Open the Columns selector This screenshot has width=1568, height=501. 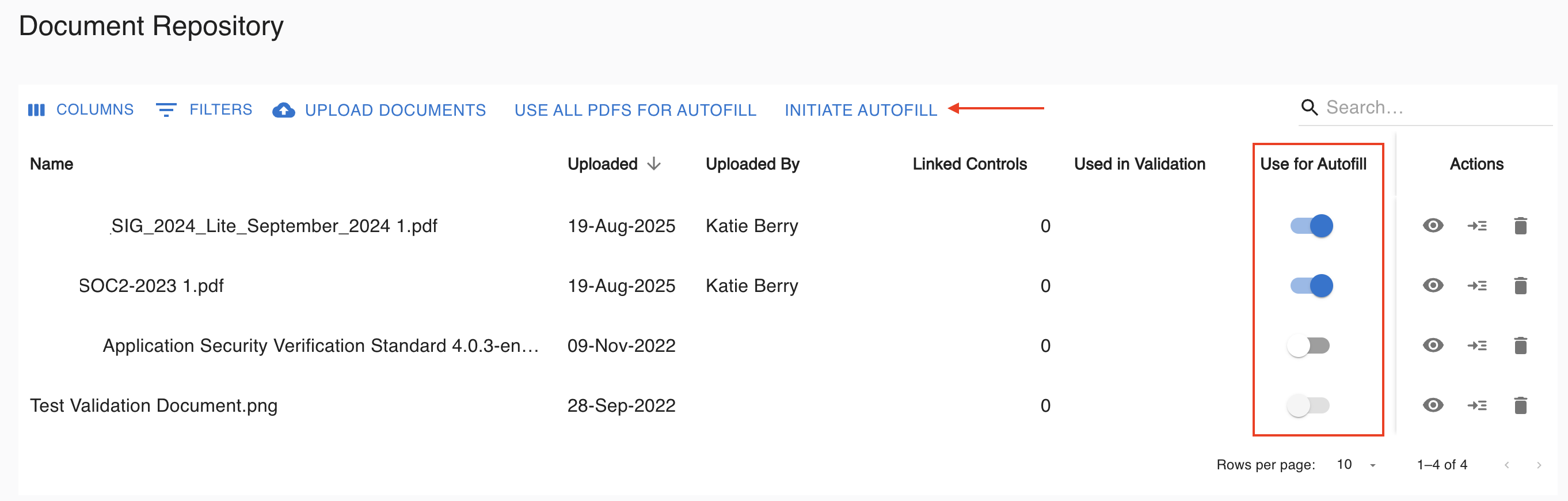point(81,109)
